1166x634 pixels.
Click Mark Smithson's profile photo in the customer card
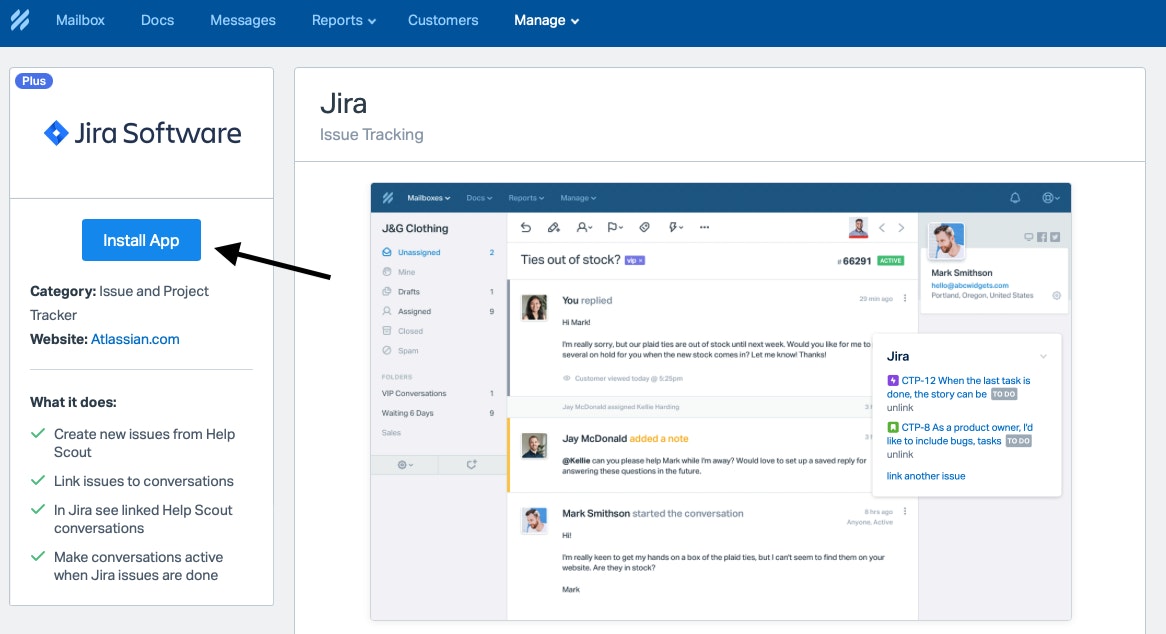(947, 241)
